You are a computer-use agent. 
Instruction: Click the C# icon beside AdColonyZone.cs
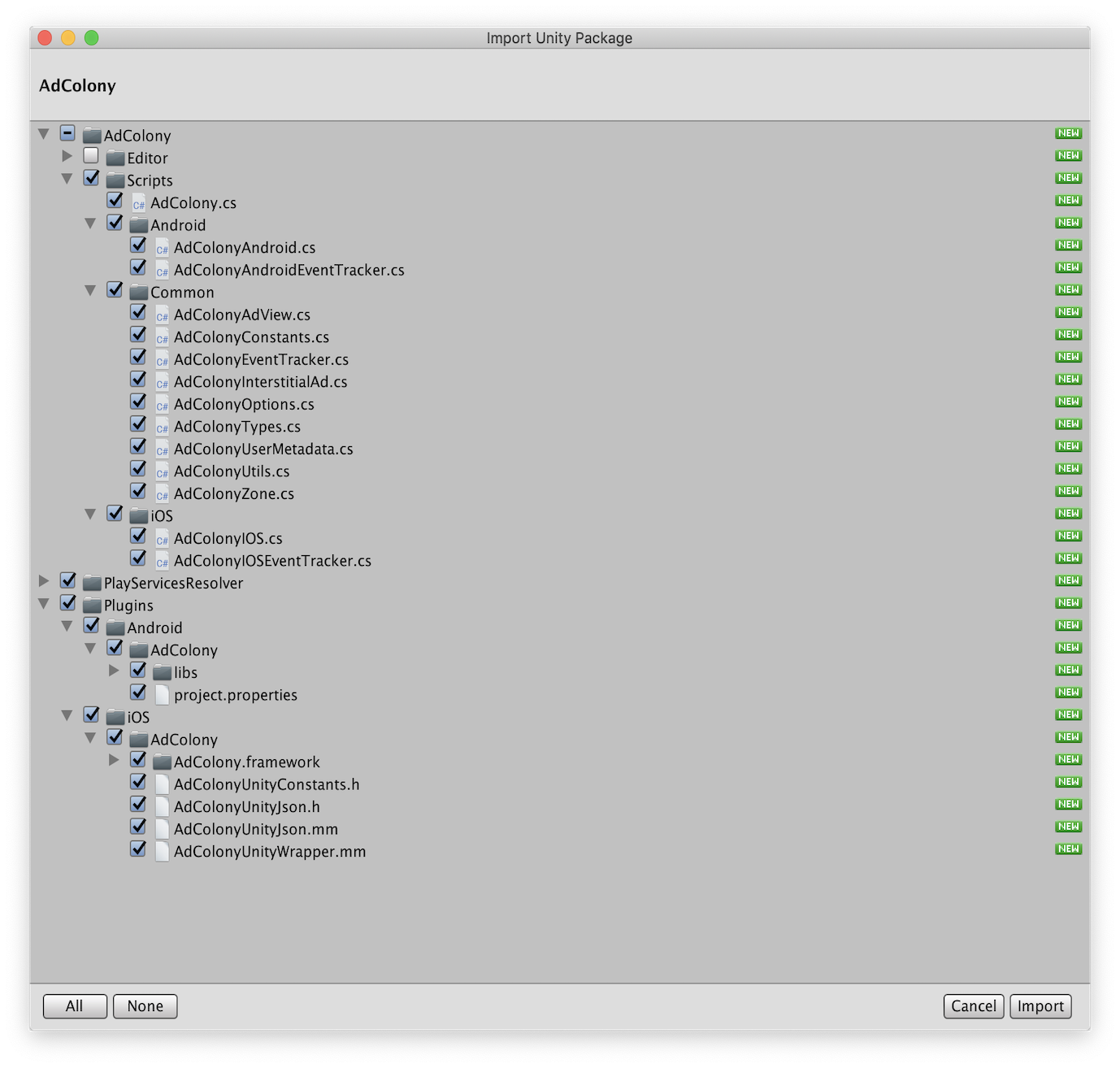point(163,493)
